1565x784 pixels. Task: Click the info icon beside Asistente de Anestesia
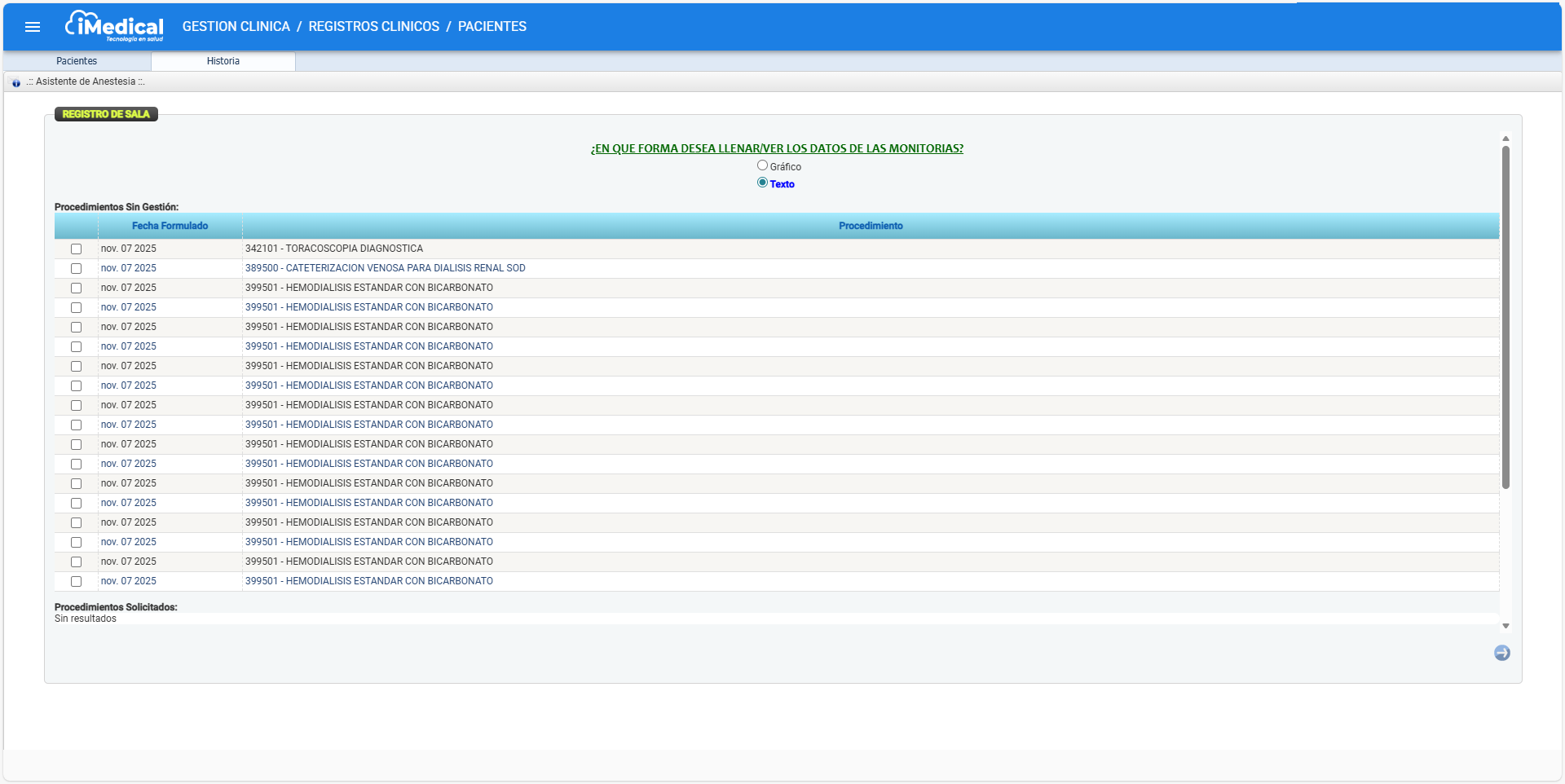[16, 82]
